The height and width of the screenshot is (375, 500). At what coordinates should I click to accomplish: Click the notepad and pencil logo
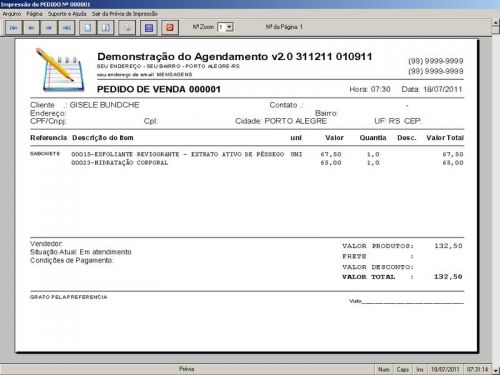60,70
